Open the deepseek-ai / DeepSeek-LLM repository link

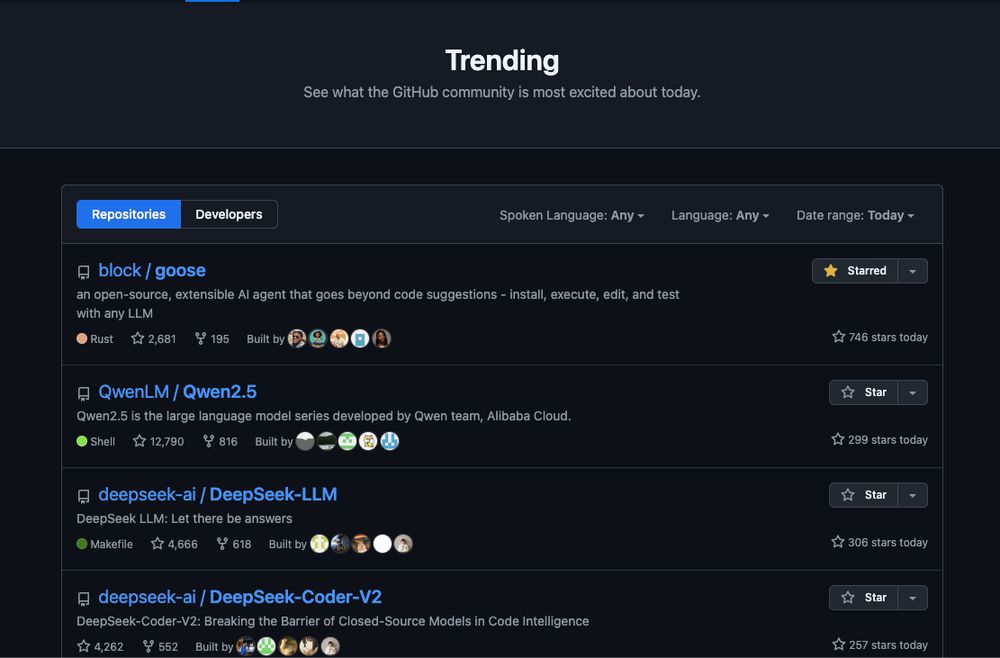click(217, 494)
